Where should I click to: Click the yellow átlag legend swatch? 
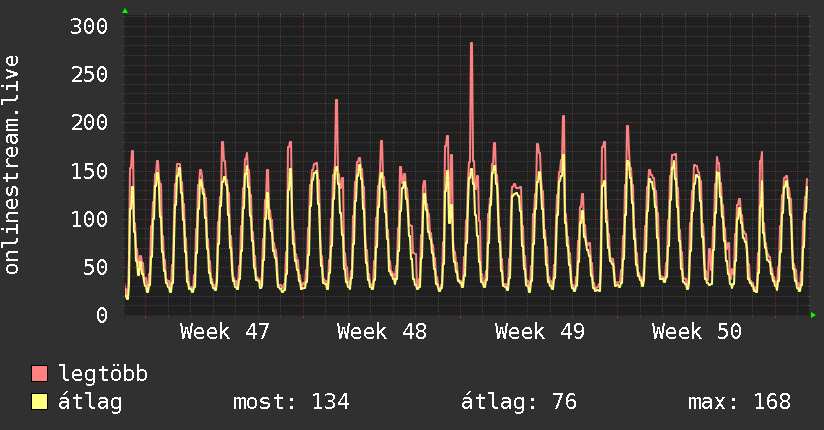pyautogui.click(x=40, y=402)
